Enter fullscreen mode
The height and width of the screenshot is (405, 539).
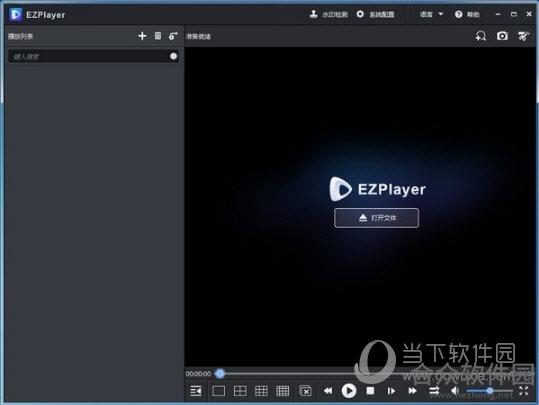point(524,391)
